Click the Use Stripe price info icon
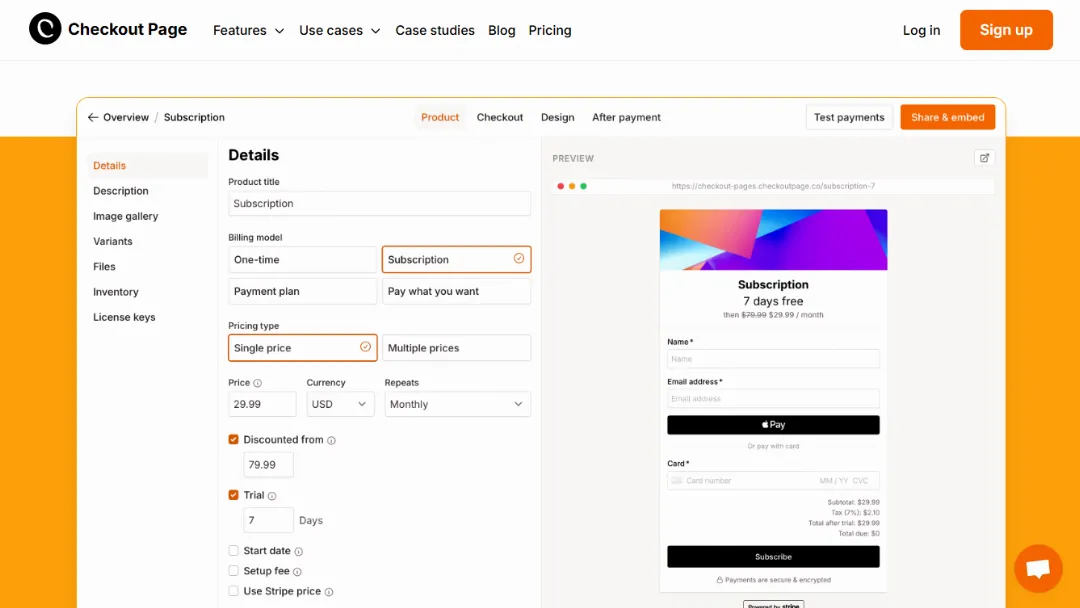This screenshot has height=608, width=1080. click(x=329, y=592)
